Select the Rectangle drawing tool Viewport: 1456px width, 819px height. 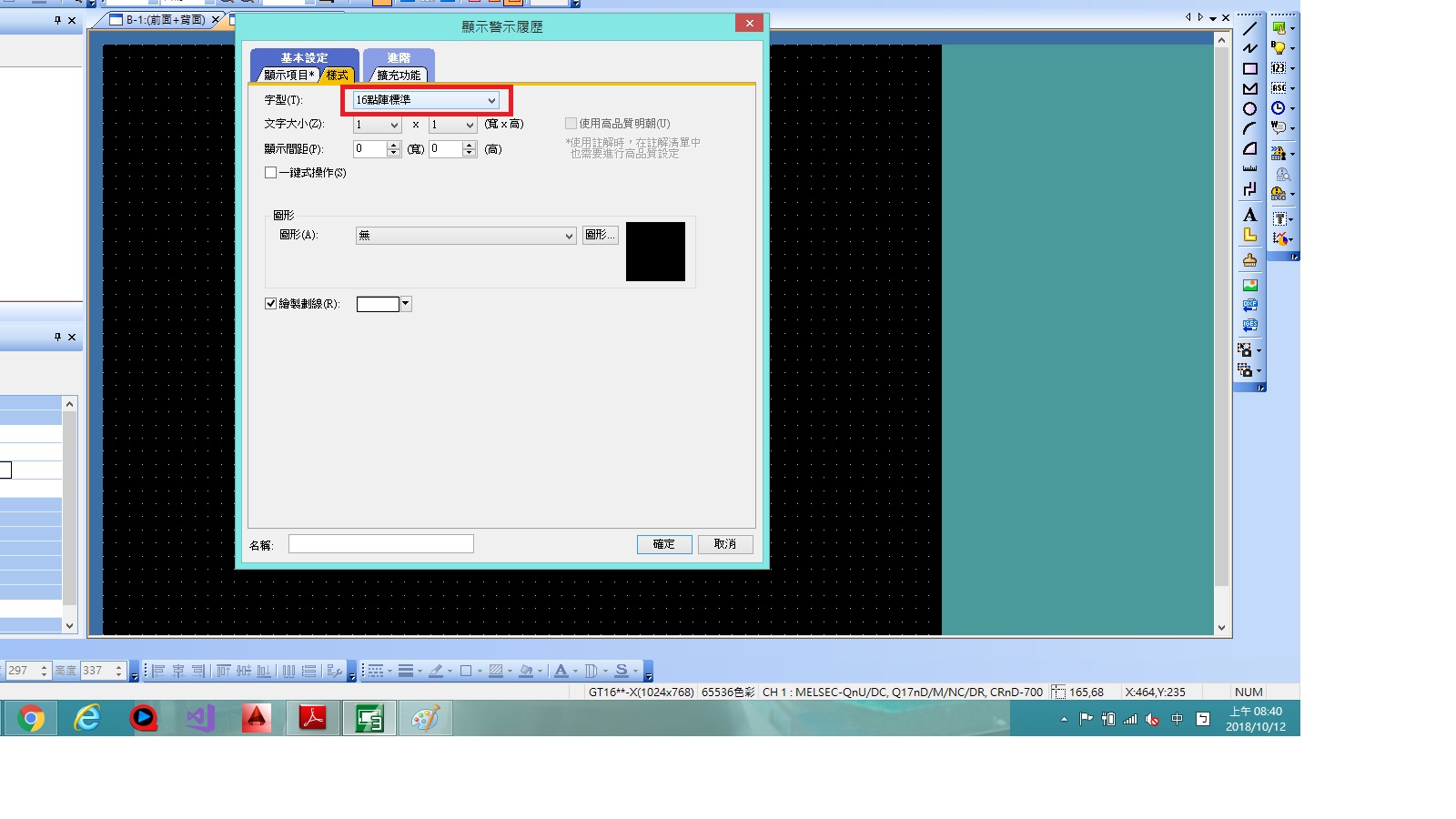click(x=1249, y=68)
